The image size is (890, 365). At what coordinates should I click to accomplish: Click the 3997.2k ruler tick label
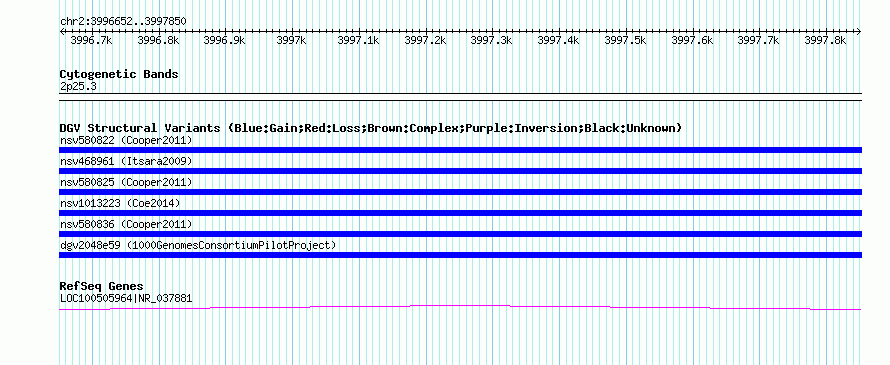tap(425, 40)
